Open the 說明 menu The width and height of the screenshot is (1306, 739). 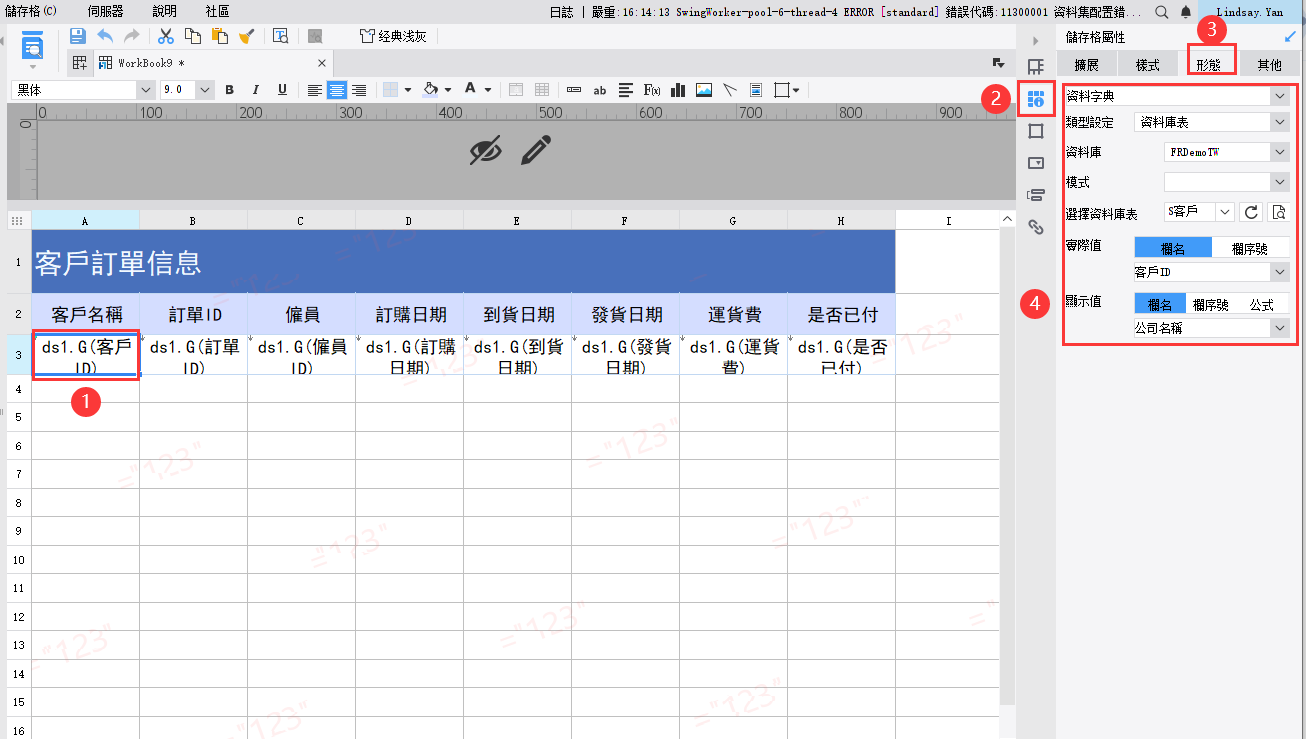165,11
